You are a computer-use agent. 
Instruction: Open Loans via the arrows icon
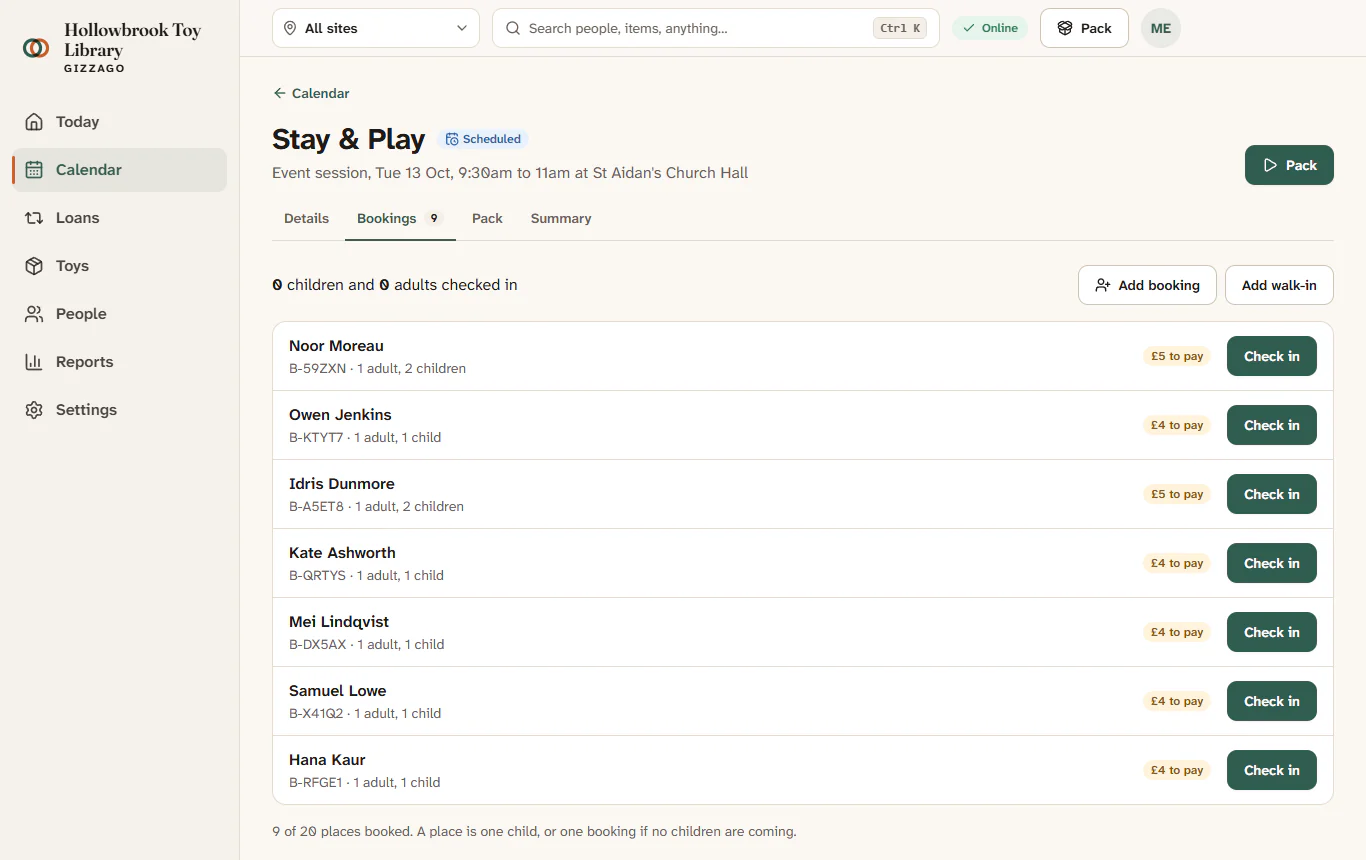34,218
